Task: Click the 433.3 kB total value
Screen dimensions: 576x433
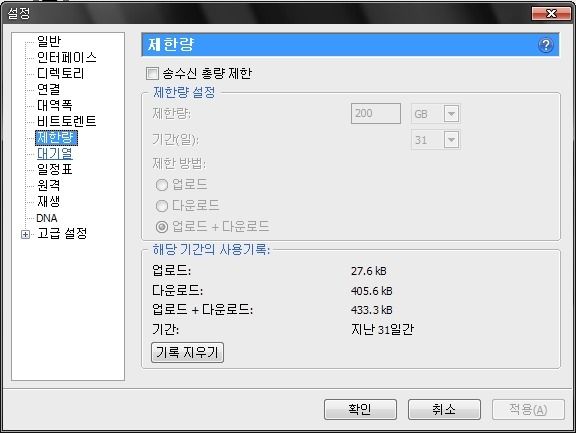Action: pos(371,310)
